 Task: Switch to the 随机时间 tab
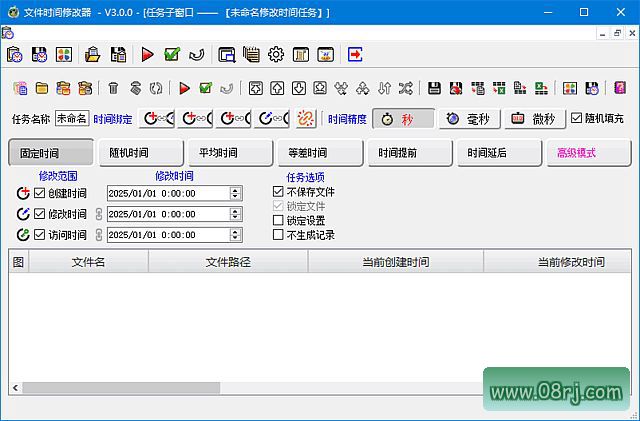pyautogui.click(x=141, y=153)
